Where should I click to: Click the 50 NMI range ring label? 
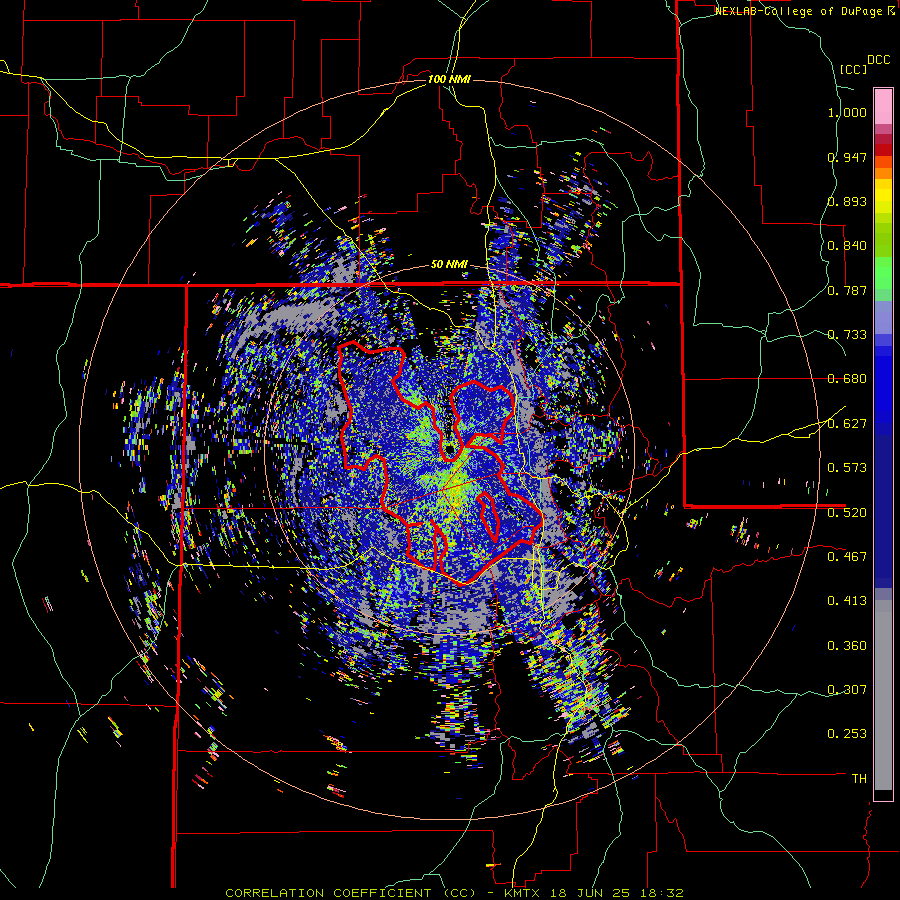pyautogui.click(x=449, y=265)
